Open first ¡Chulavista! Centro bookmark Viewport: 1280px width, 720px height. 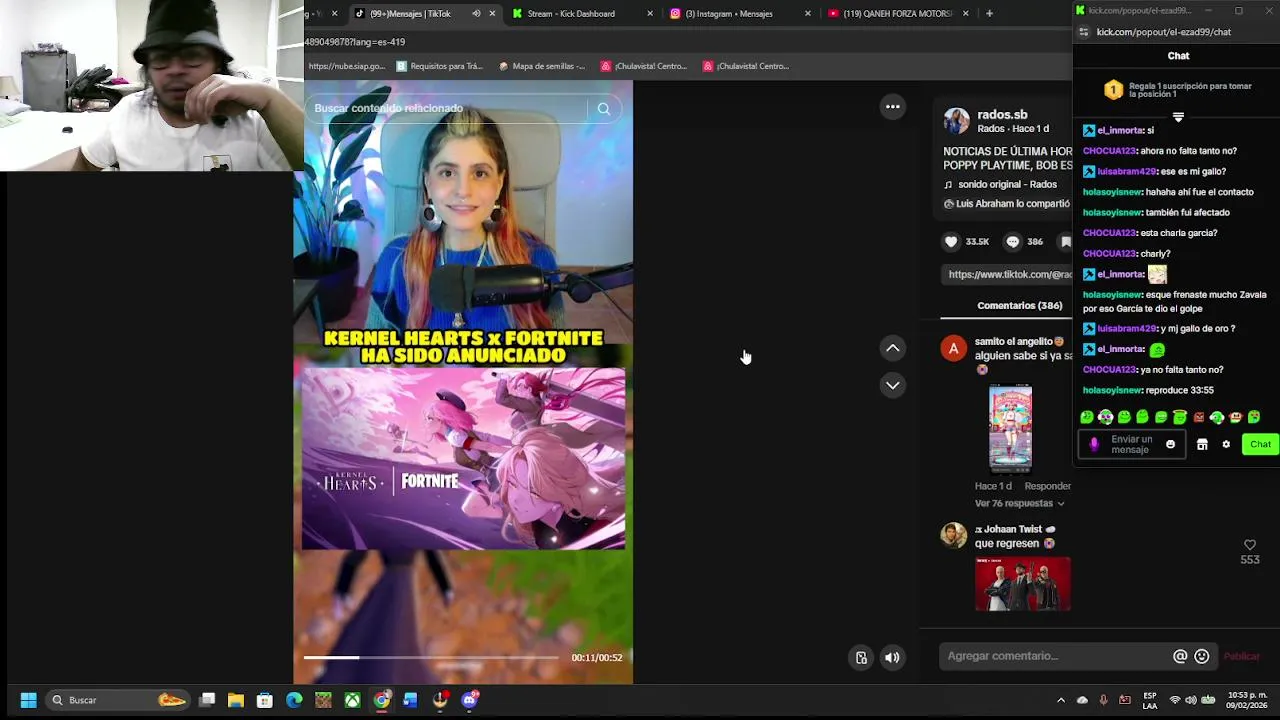click(x=644, y=67)
